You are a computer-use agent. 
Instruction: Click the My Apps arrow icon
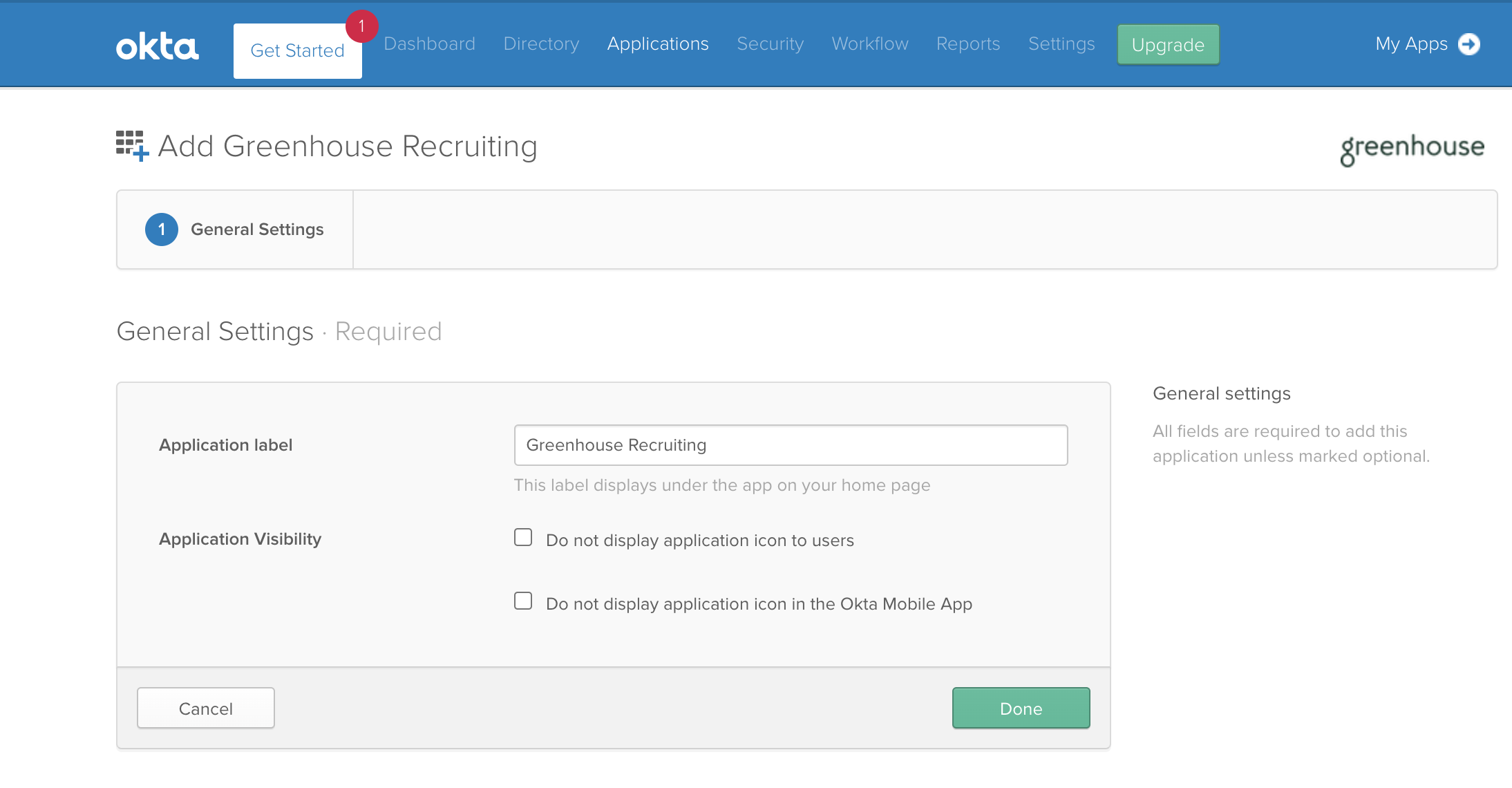coord(1469,44)
